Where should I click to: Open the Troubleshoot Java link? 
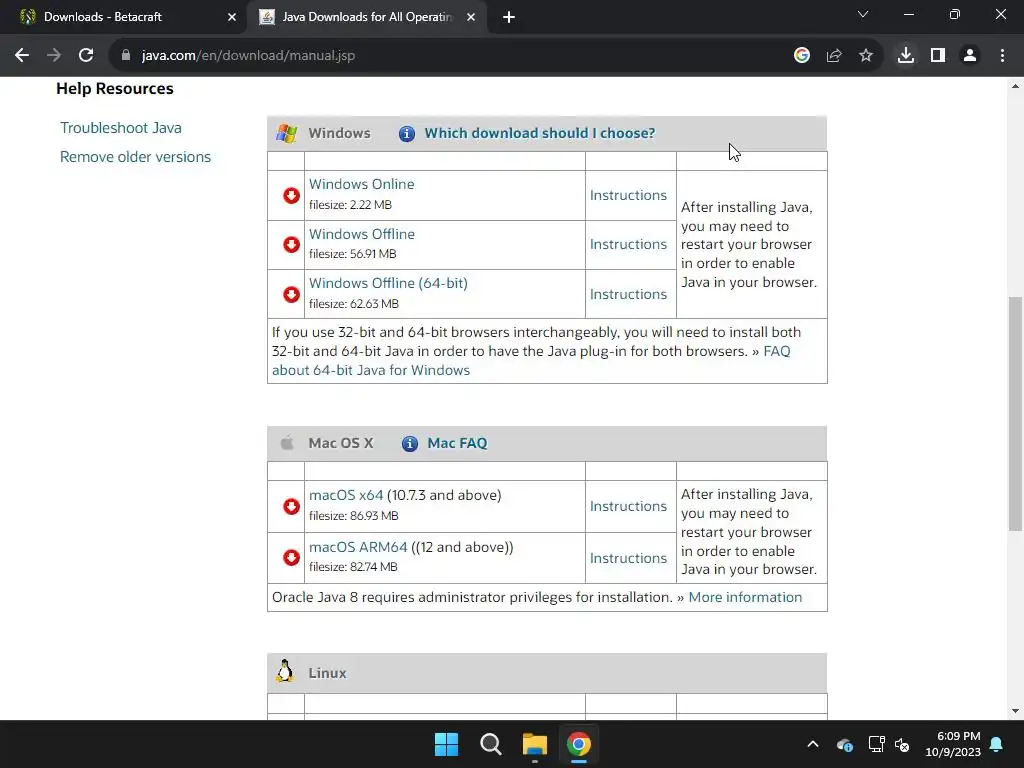click(x=121, y=128)
